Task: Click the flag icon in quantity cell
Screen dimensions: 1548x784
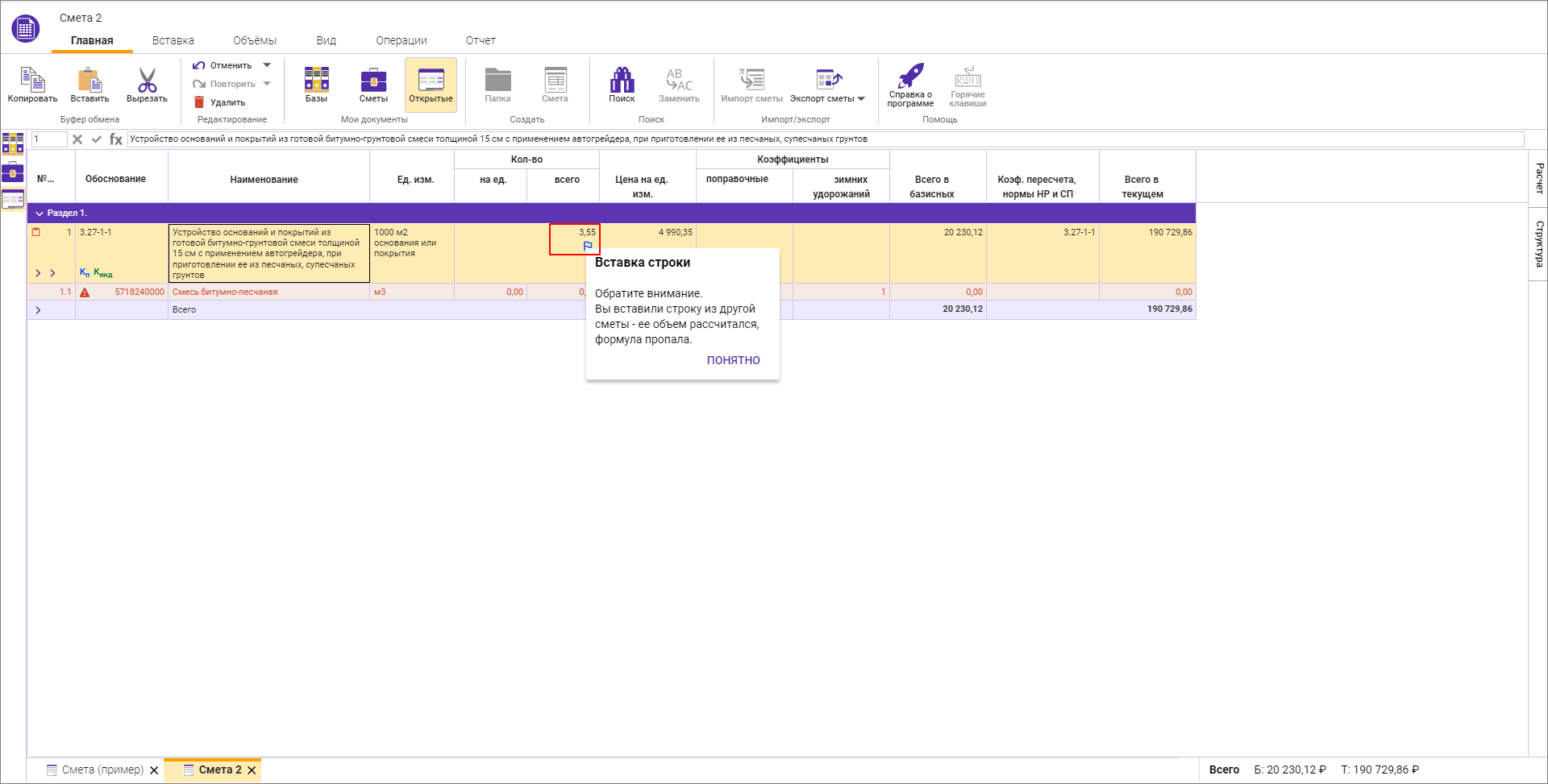Action: coord(588,246)
